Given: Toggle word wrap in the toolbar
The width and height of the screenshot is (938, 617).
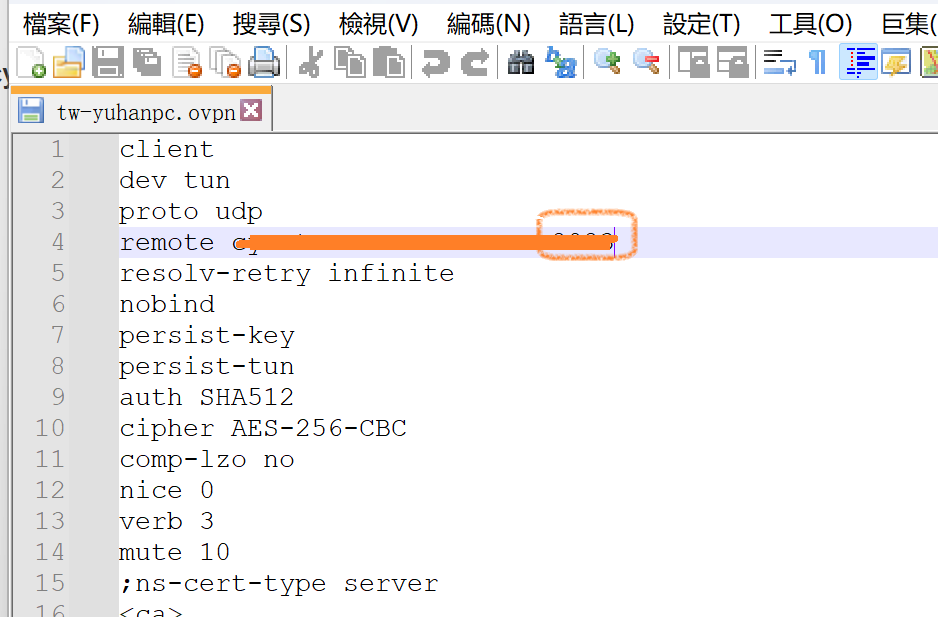Looking at the screenshot, I should [x=779, y=63].
